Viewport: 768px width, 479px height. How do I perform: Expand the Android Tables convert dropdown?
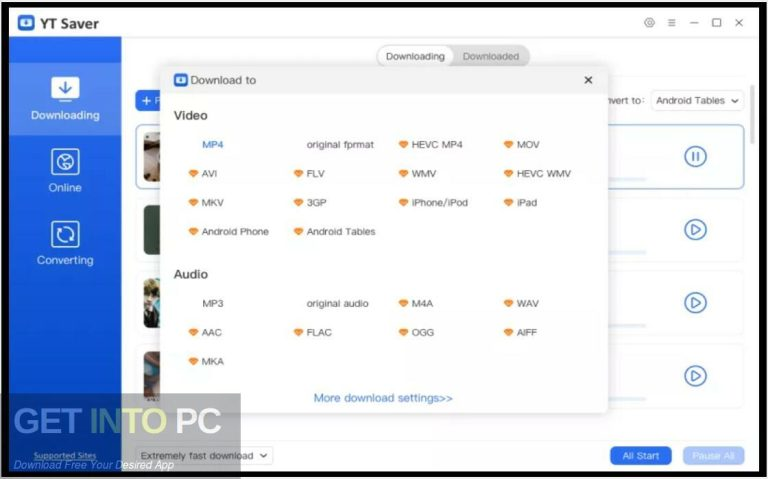coord(697,100)
